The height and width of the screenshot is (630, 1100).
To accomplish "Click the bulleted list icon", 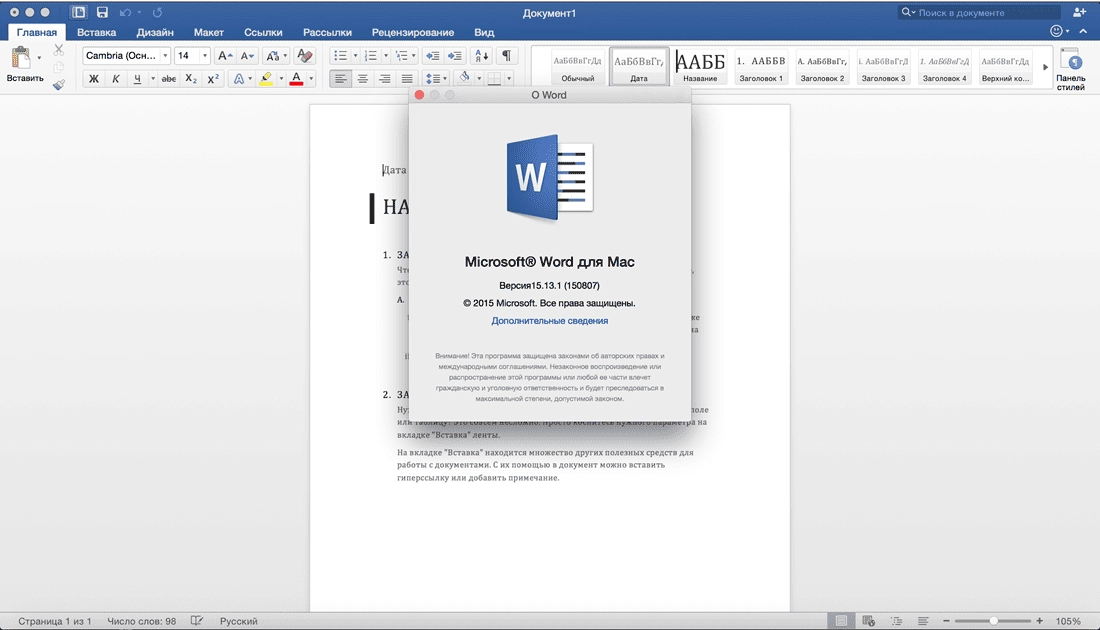I will click(340, 55).
